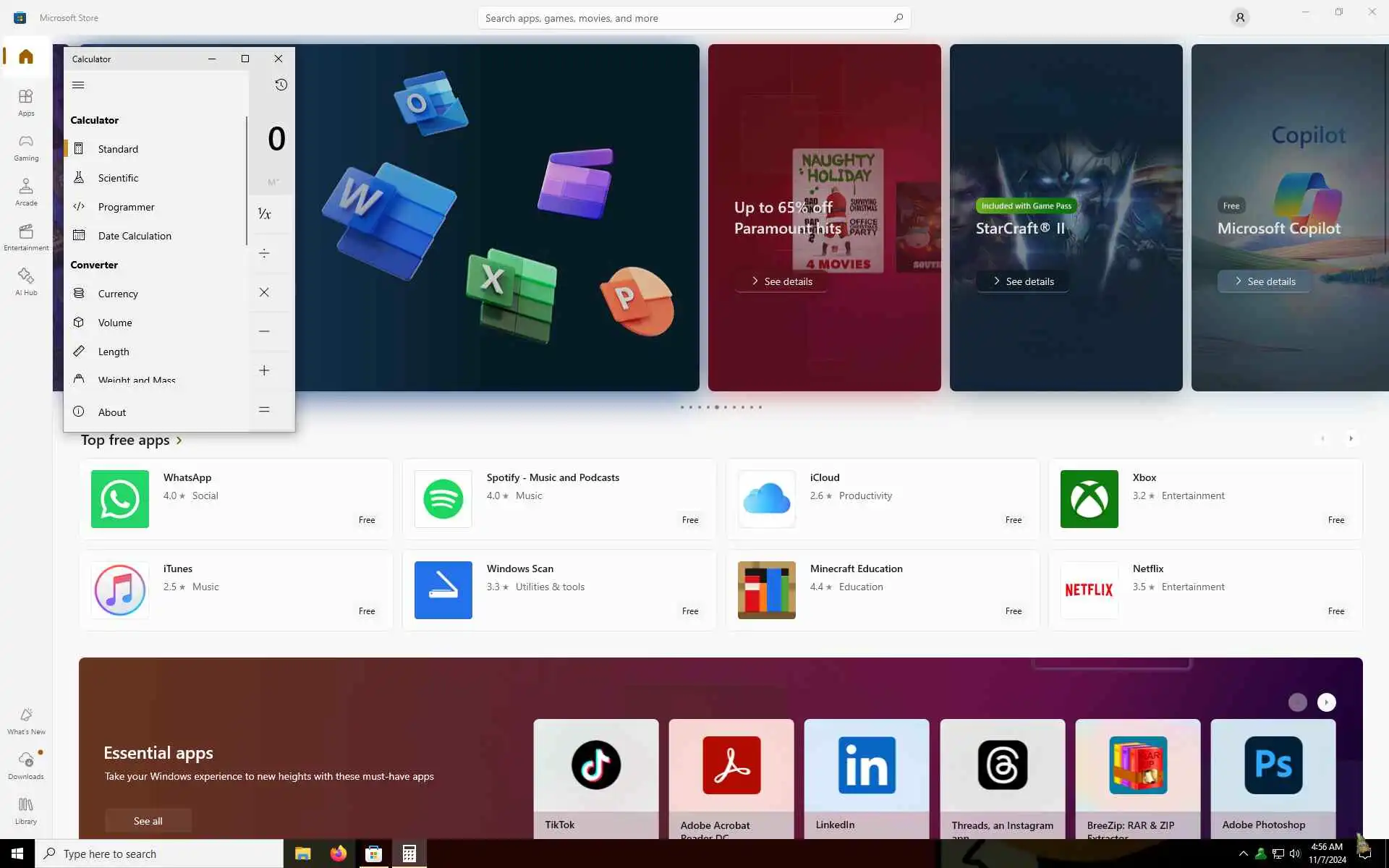Image resolution: width=1389 pixels, height=868 pixels.
Task: Open the Apps section in Store sidebar
Action: pos(26,102)
